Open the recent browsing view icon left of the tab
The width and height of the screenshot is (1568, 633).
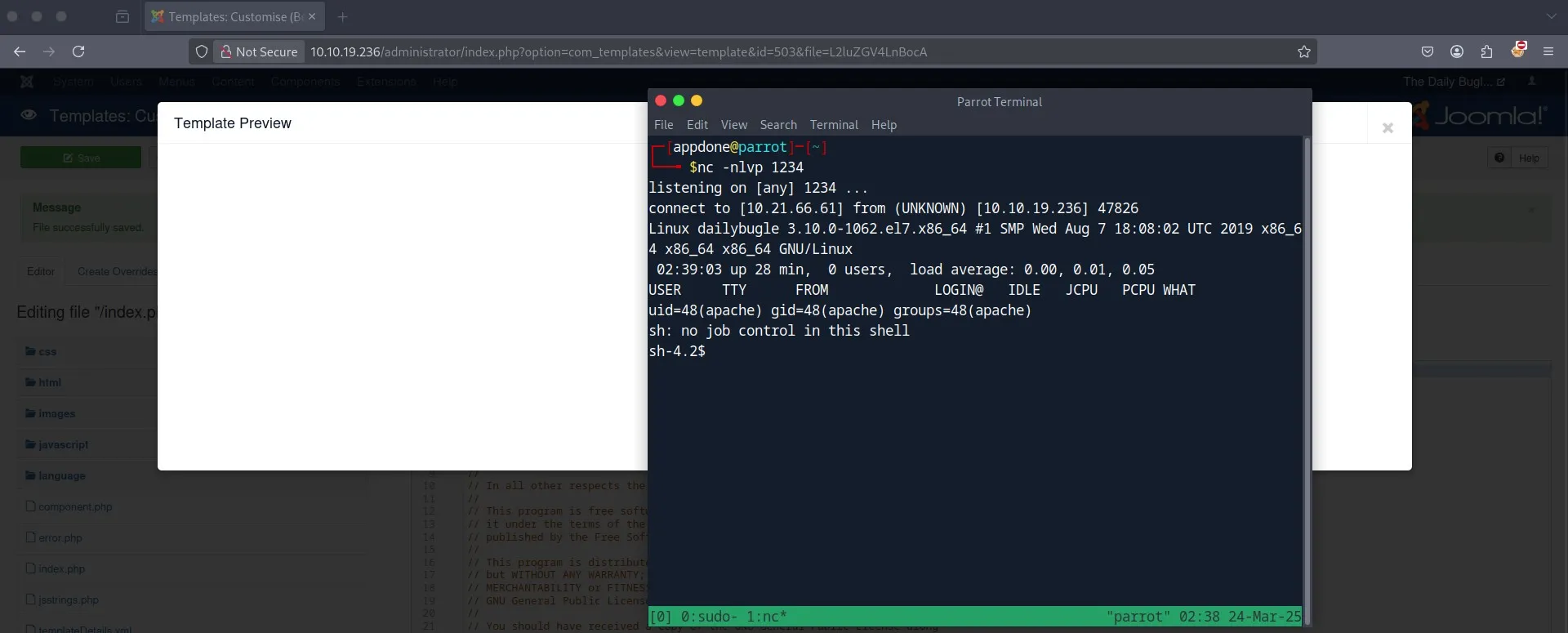coord(122,16)
